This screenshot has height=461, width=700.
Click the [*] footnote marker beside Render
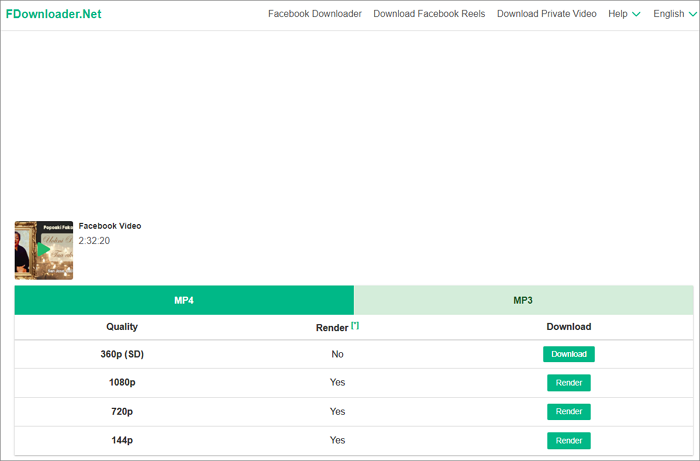pos(355,325)
